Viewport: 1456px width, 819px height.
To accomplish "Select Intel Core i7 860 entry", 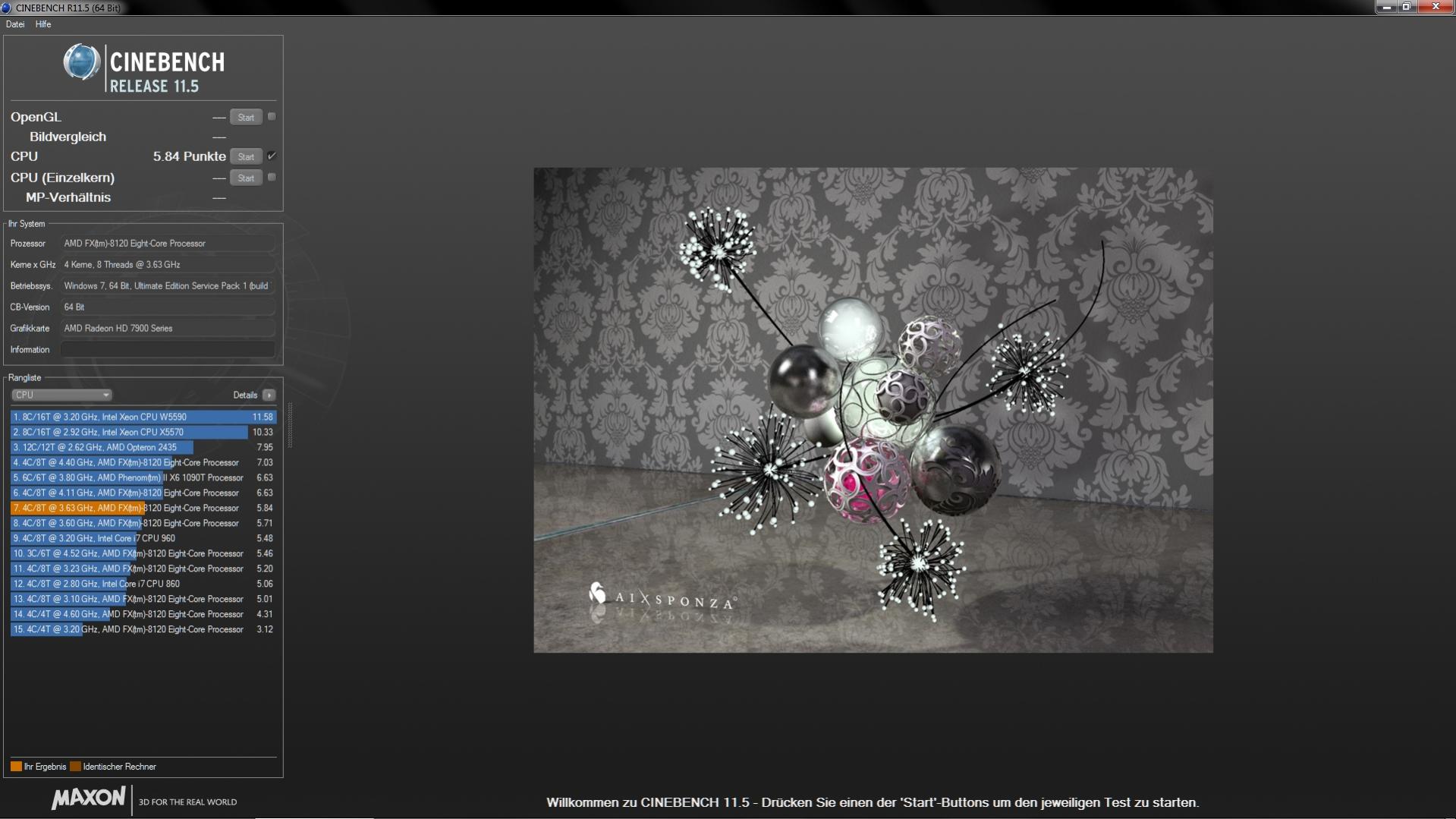I will [143, 584].
